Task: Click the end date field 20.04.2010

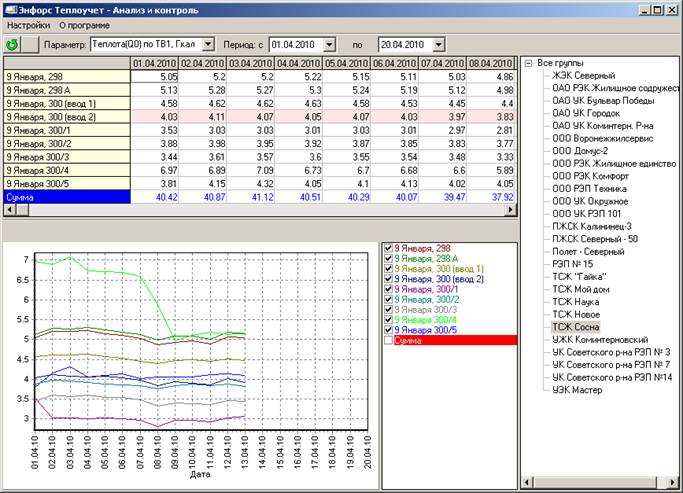Action: click(406, 44)
